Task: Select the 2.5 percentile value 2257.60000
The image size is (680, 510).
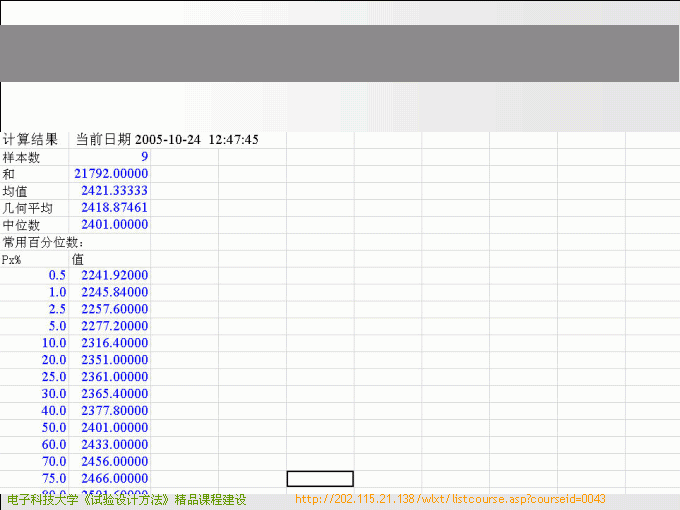Action: (114, 309)
